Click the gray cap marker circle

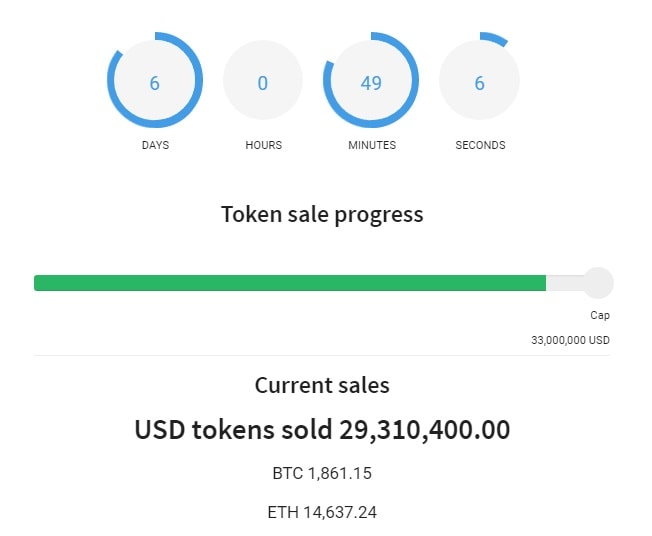click(598, 283)
